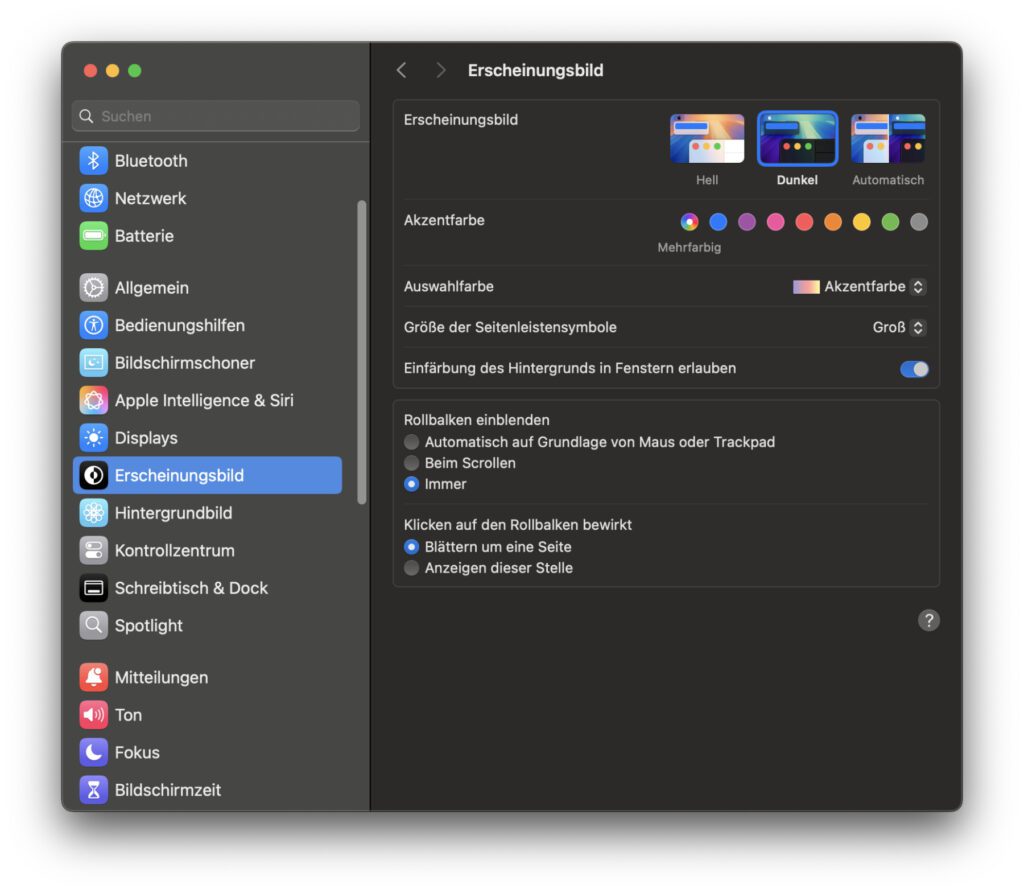Click the help question mark button
The width and height of the screenshot is (1024, 893).
pyautogui.click(x=928, y=620)
